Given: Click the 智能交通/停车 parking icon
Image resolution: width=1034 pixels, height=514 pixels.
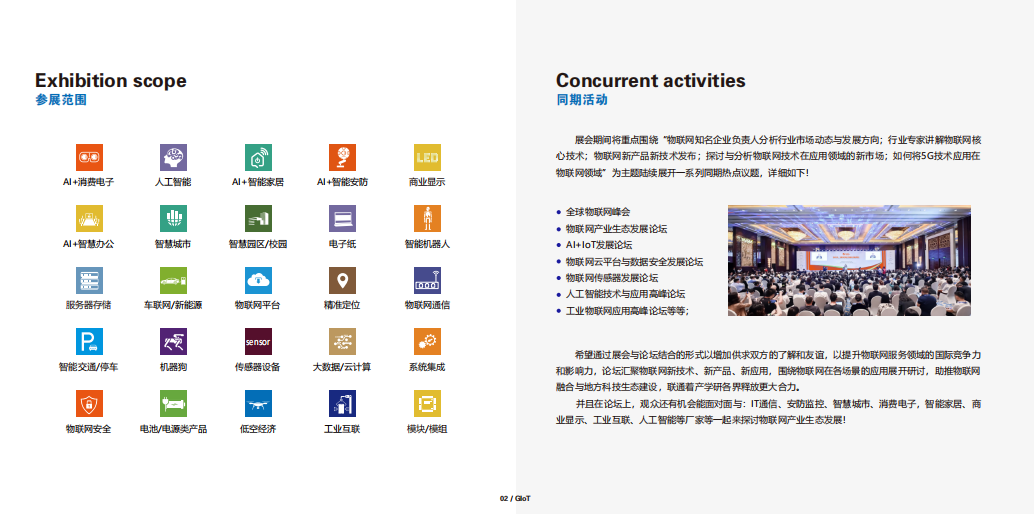Looking at the screenshot, I should pos(89,342).
